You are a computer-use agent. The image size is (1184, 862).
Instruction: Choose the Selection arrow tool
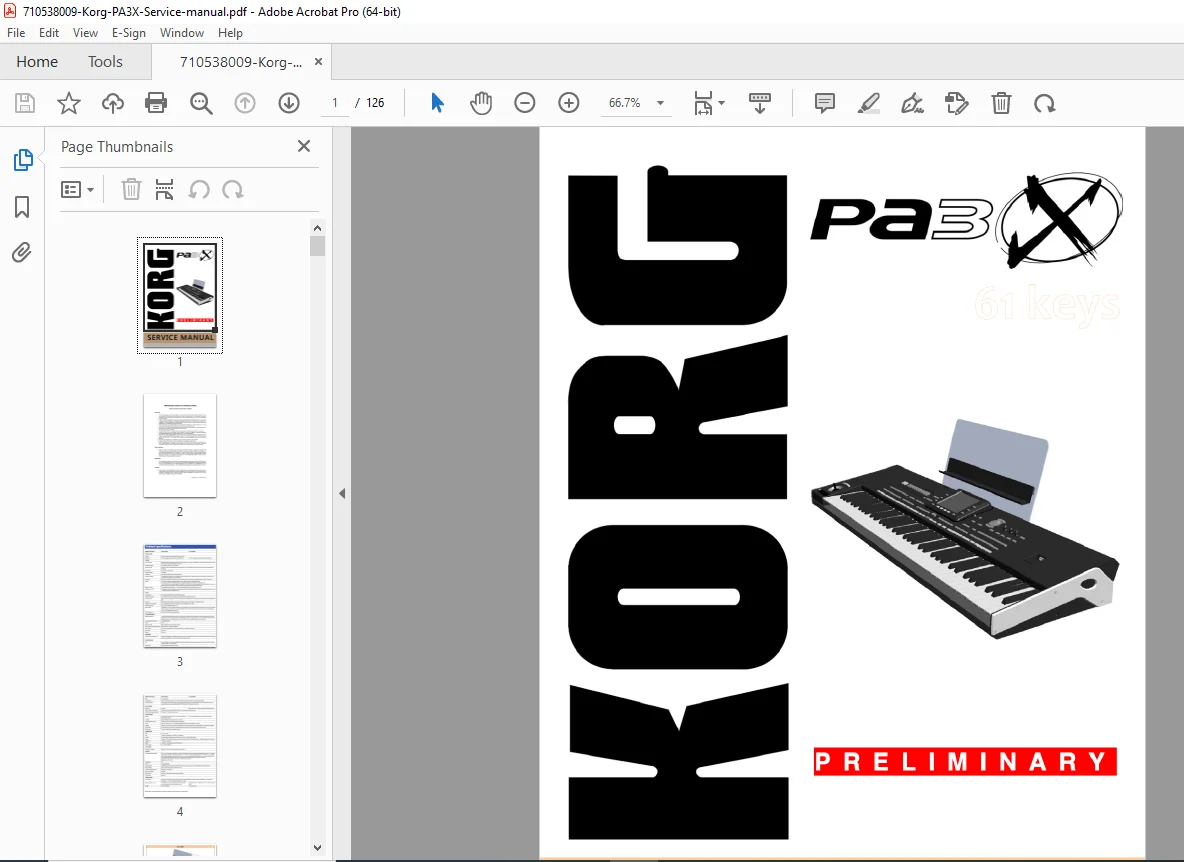tap(437, 103)
